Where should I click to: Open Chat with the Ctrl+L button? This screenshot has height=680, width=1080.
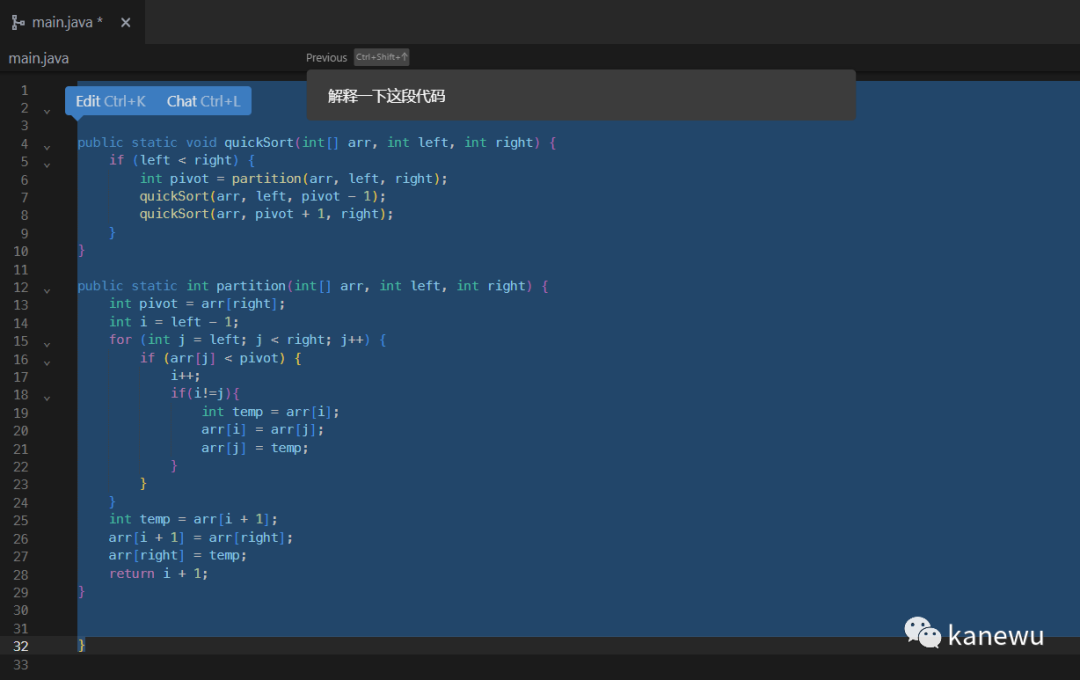point(203,101)
